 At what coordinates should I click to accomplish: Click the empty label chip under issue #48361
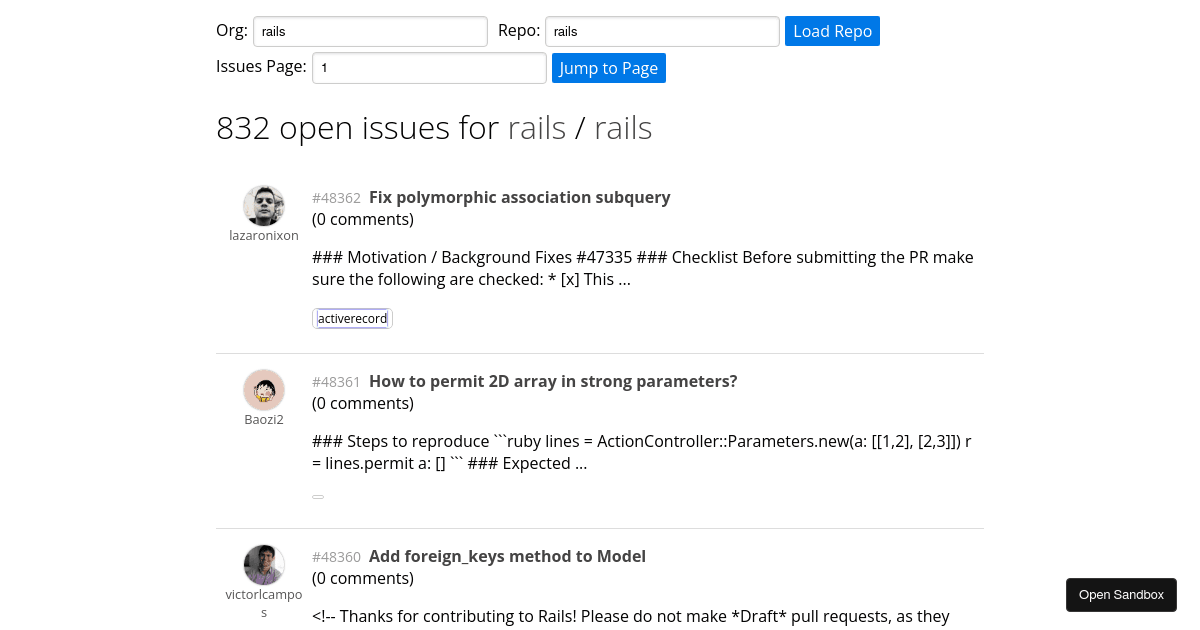tap(318, 496)
